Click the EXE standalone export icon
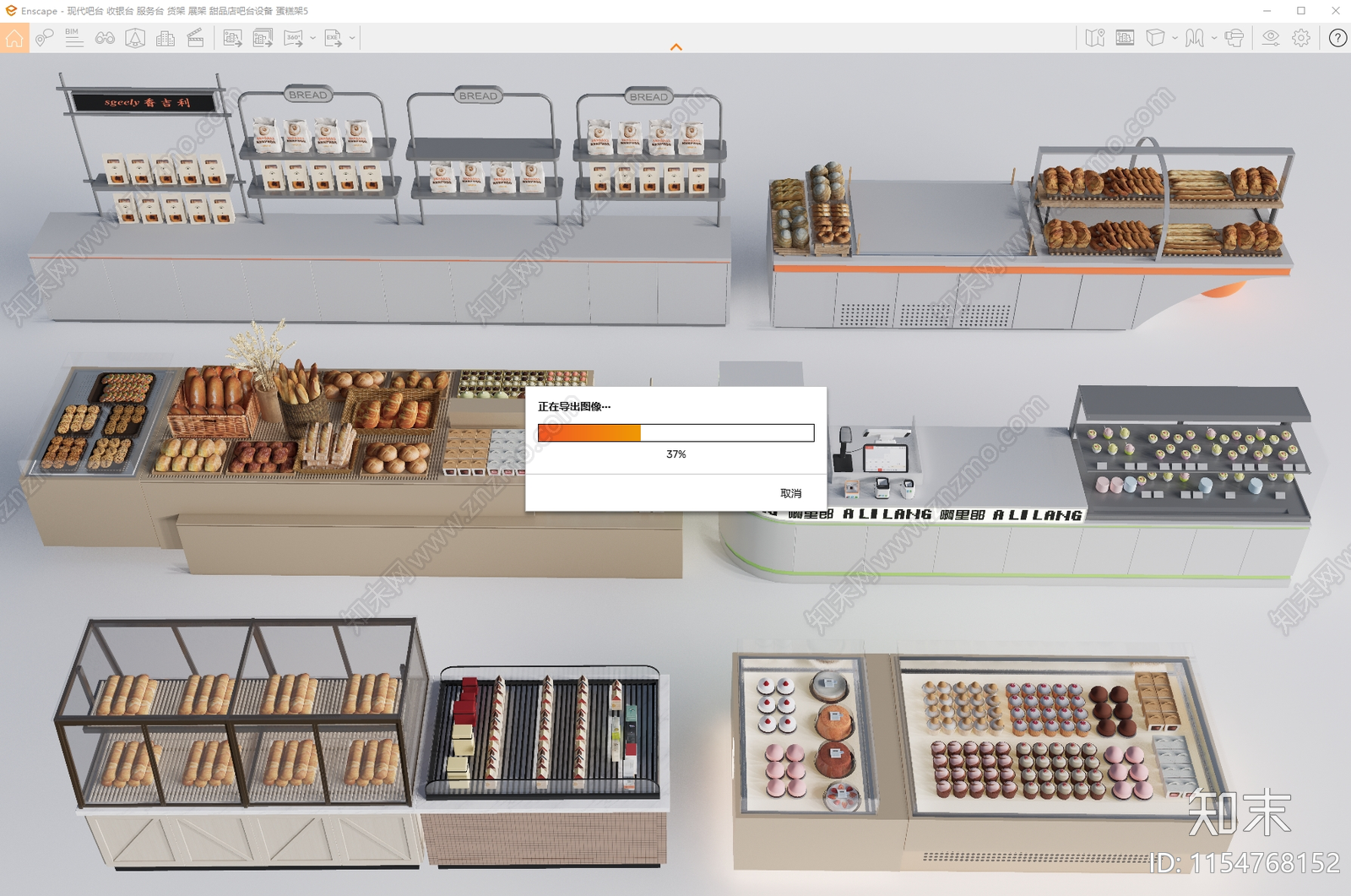 [x=334, y=38]
